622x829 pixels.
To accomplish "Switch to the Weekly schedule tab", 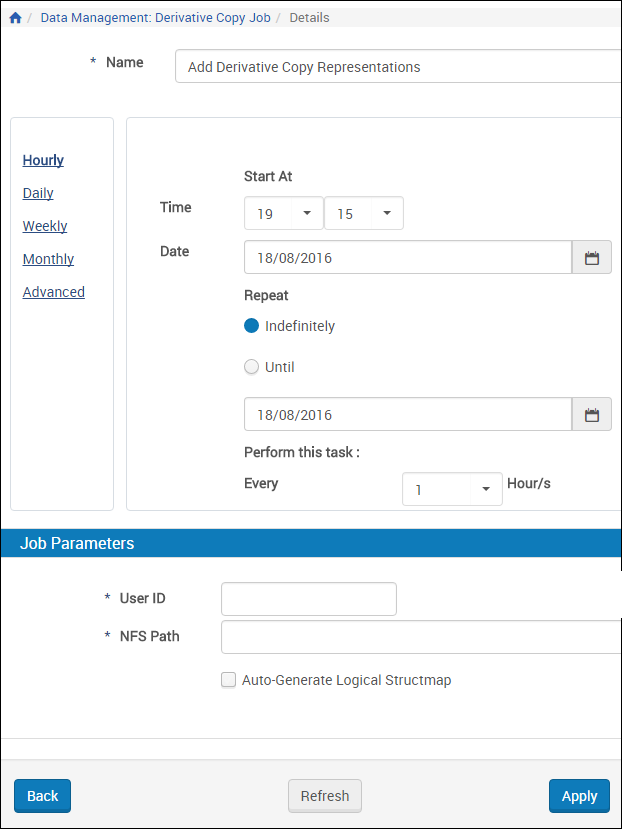I will point(45,226).
